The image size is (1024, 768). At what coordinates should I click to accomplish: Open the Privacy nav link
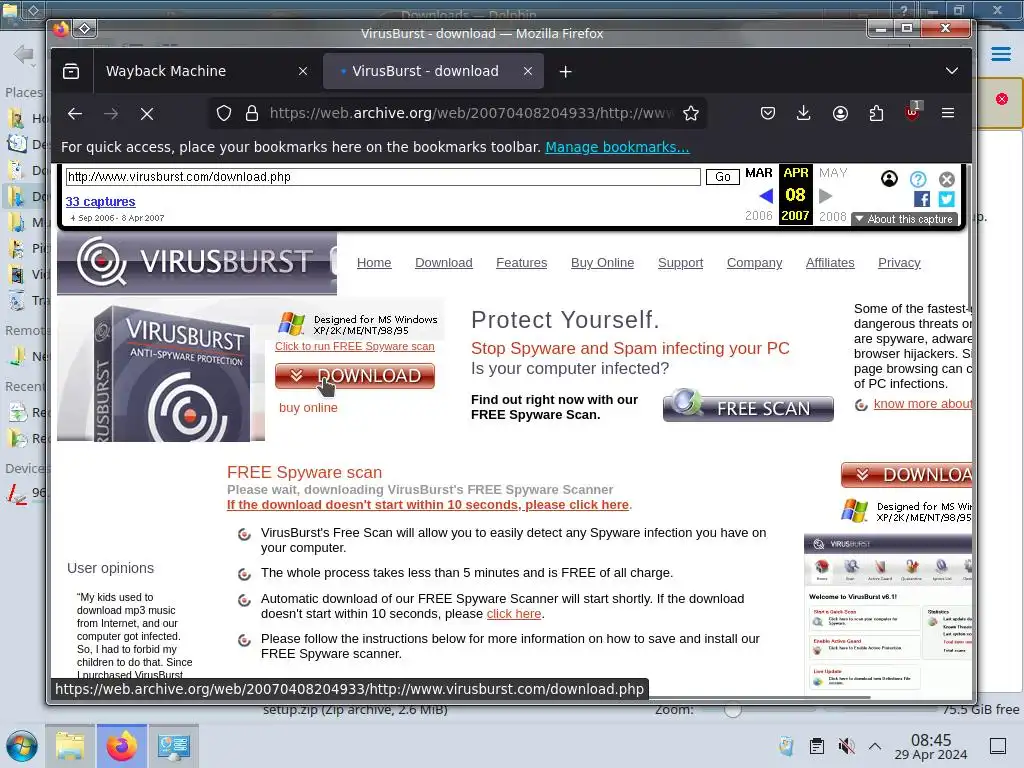[x=899, y=263]
